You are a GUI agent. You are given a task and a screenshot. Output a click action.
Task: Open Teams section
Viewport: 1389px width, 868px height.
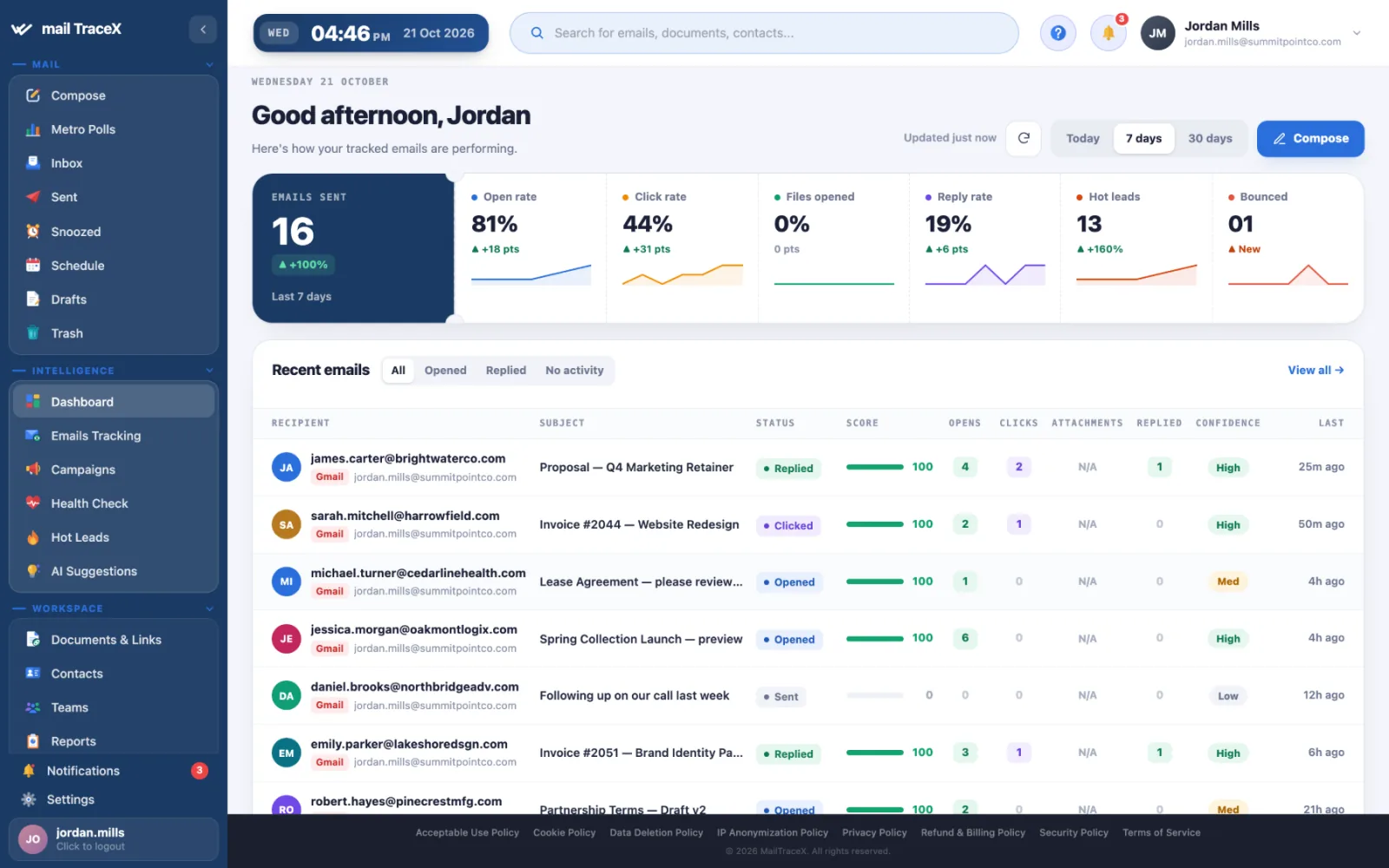click(113, 707)
